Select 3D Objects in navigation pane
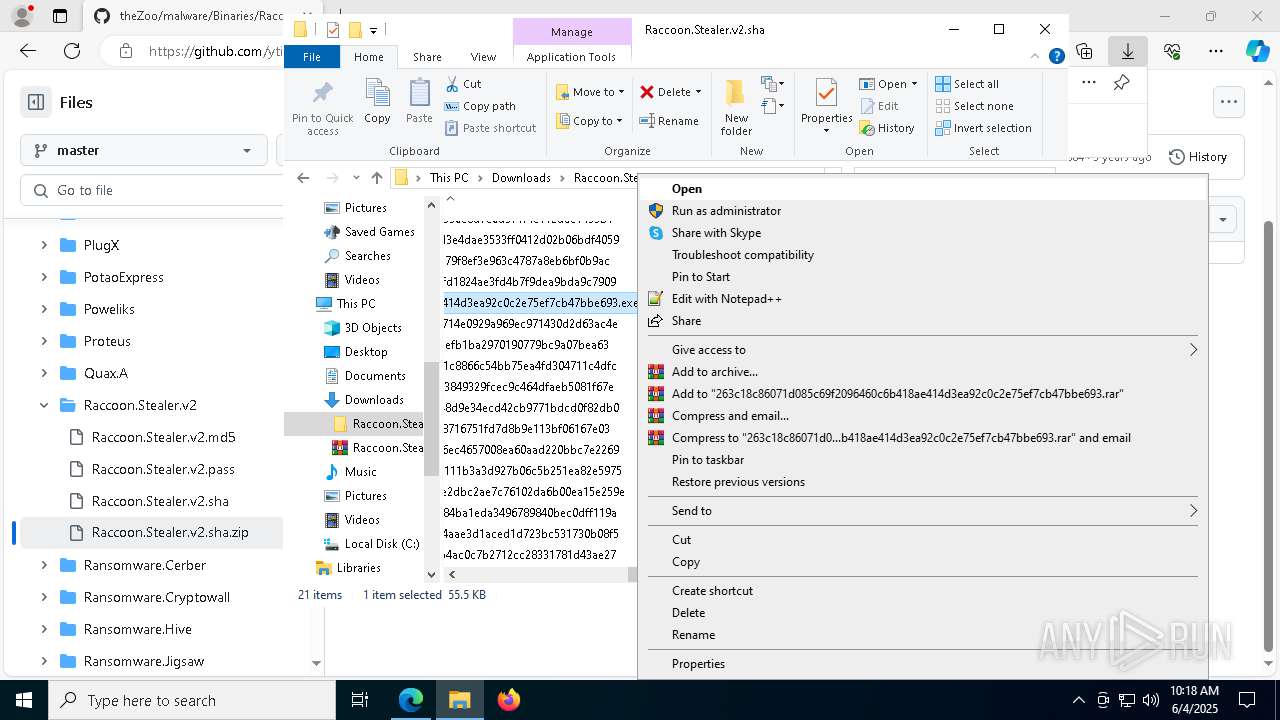The image size is (1280, 720). pyautogui.click(x=373, y=328)
